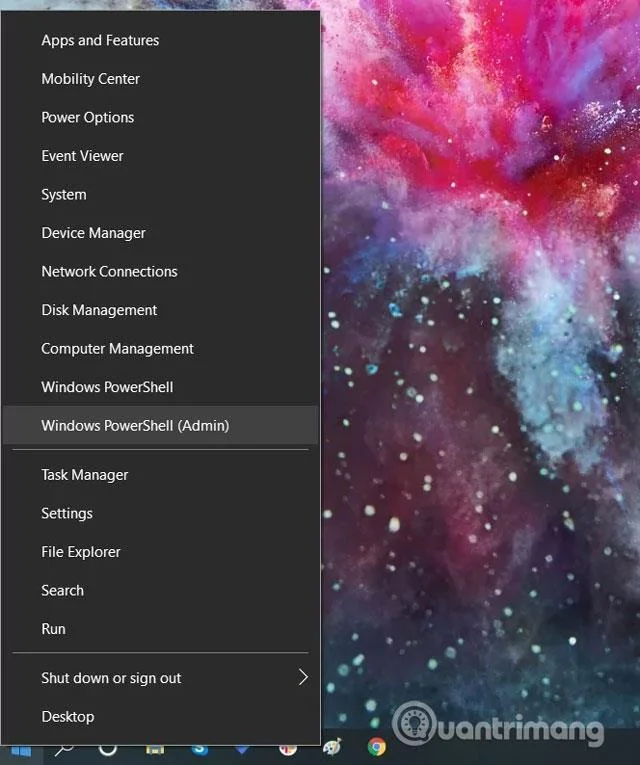Open the Cortana circle on taskbar
This screenshot has width=640, height=765.
107,750
